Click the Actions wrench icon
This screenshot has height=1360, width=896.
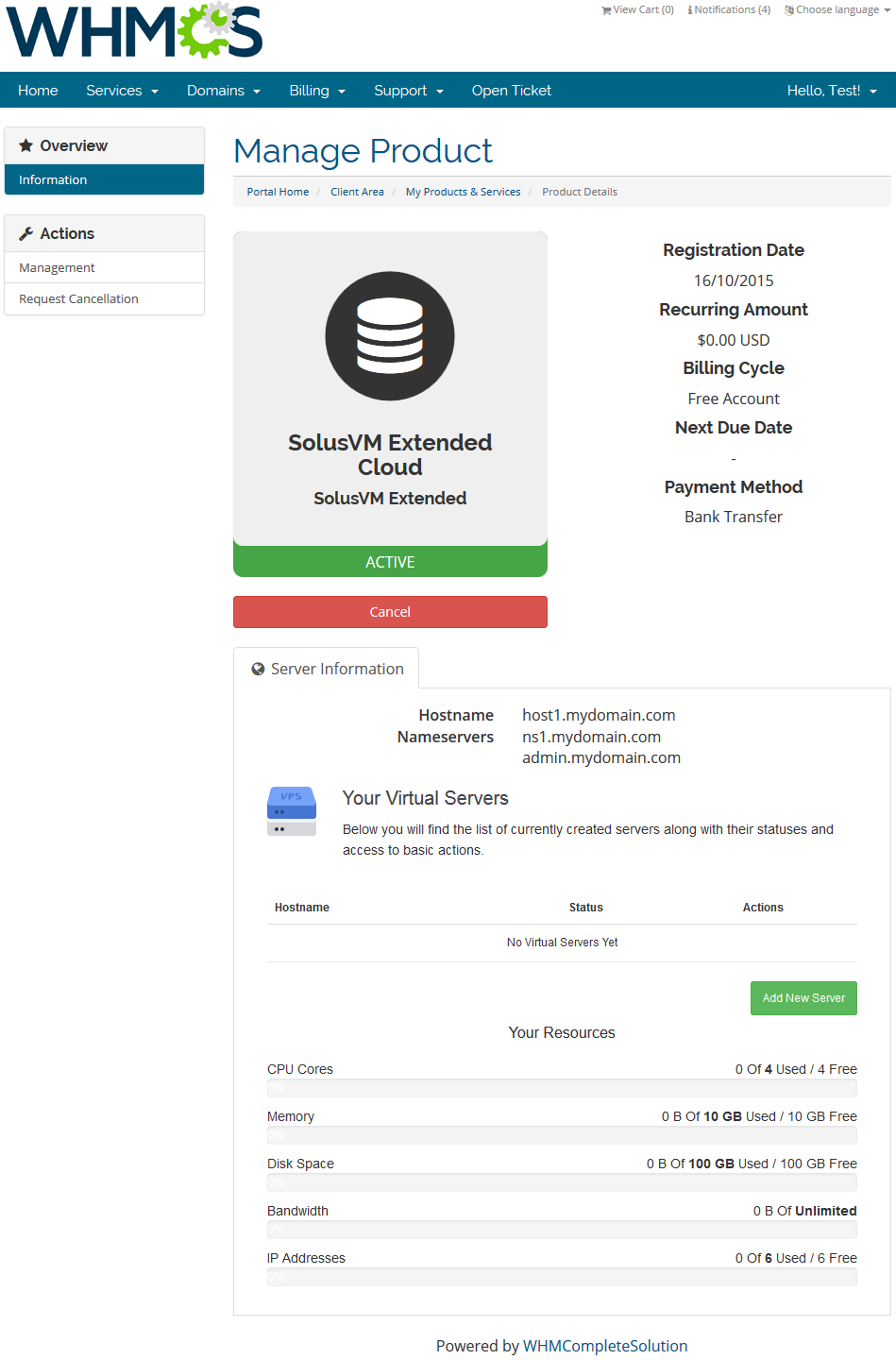26,233
